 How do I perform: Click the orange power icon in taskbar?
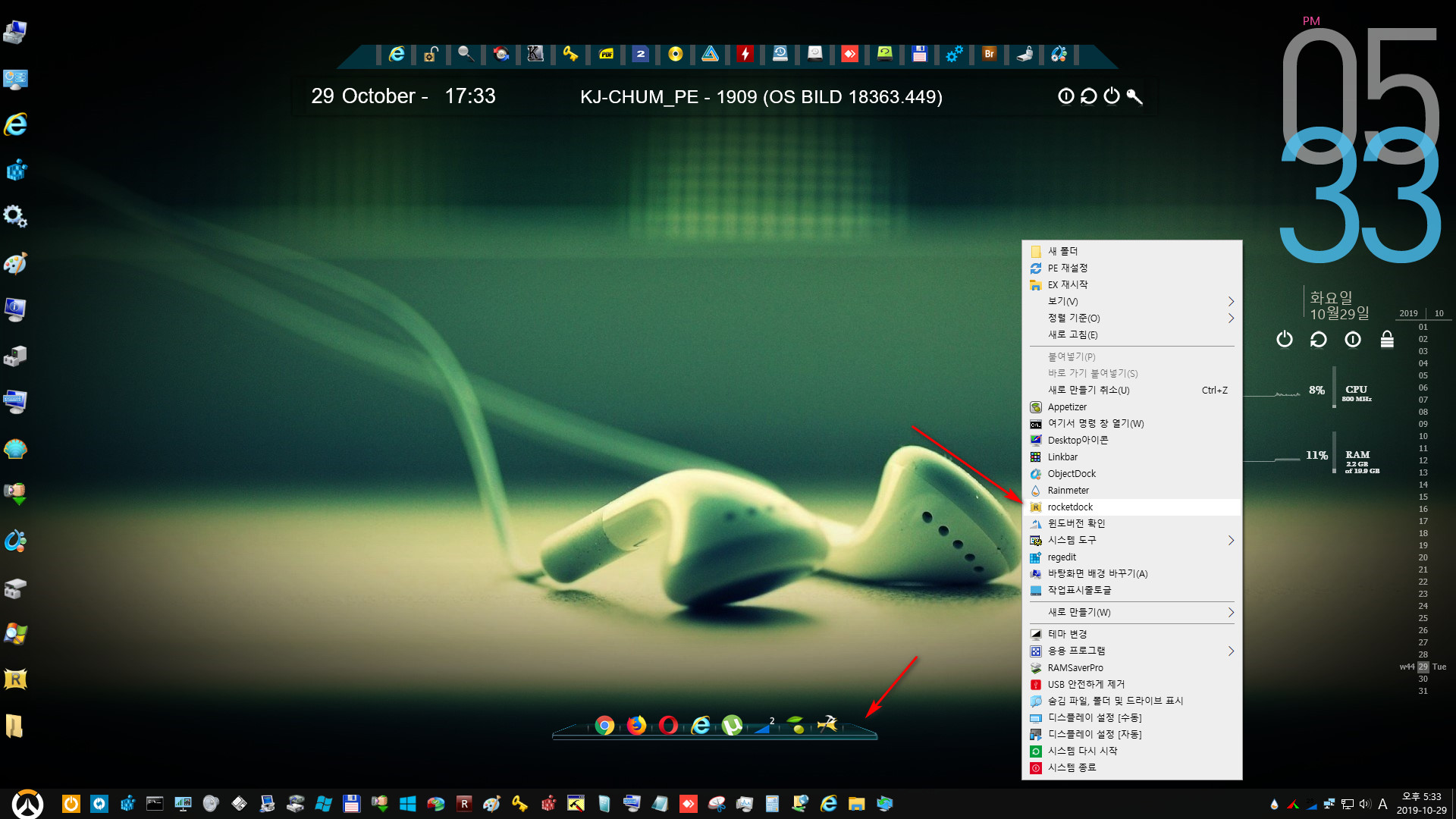click(71, 804)
